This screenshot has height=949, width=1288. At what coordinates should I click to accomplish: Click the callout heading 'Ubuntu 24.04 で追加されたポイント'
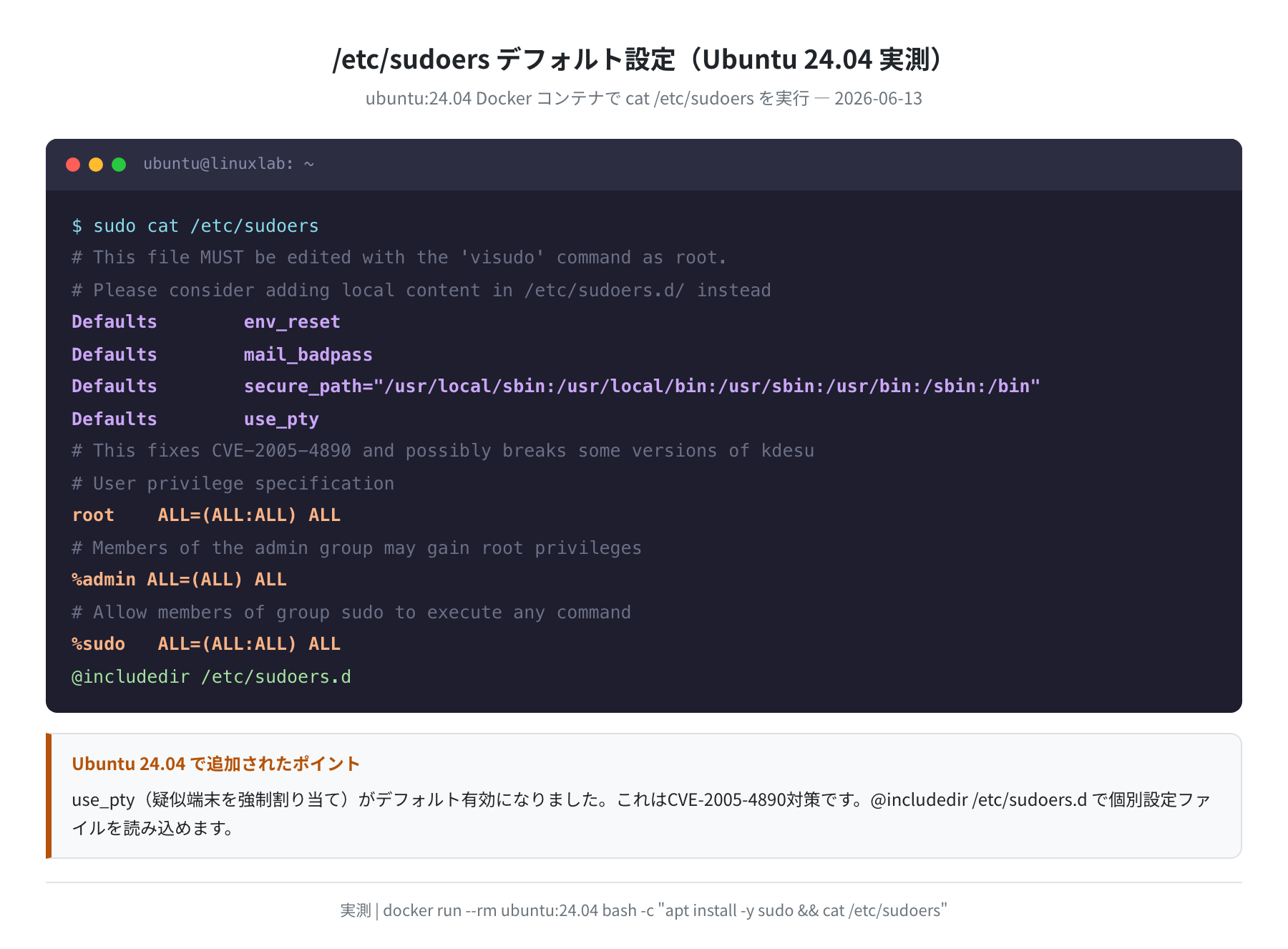215,764
